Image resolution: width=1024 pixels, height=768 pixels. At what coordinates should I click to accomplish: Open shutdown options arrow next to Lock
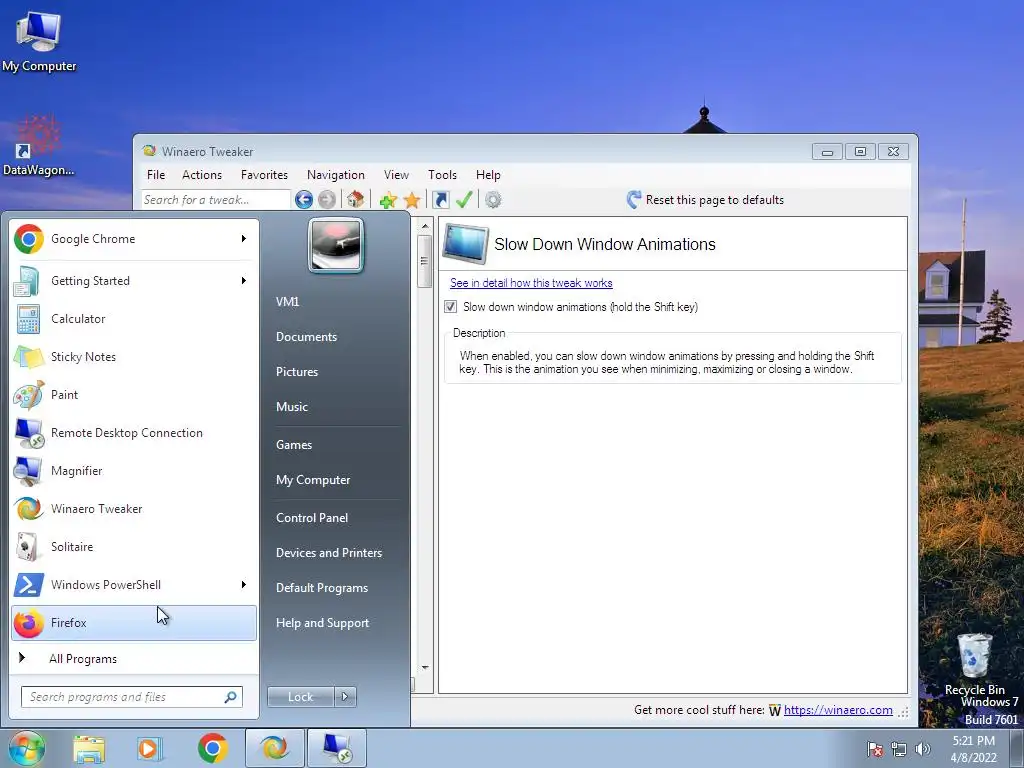tap(345, 697)
